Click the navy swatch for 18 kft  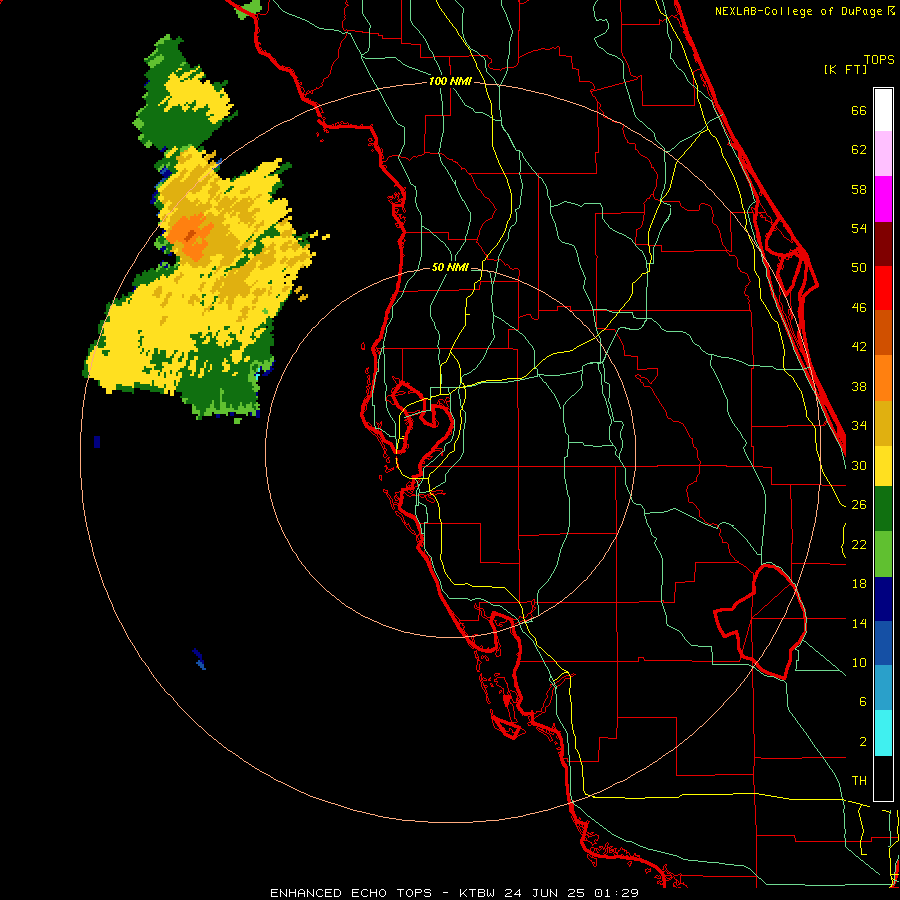[x=883, y=599]
